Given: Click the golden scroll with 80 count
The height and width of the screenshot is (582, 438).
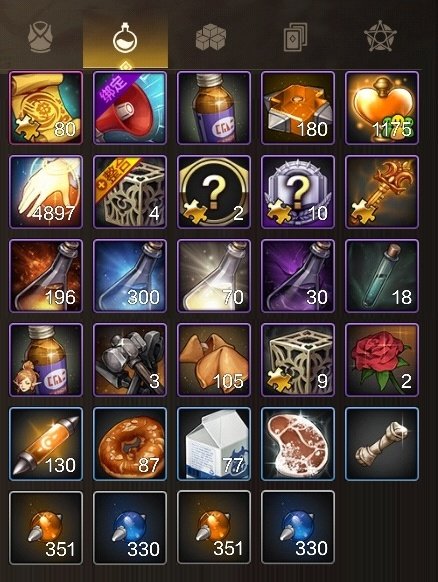Looking at the screenshot, I should pos(46,108).
